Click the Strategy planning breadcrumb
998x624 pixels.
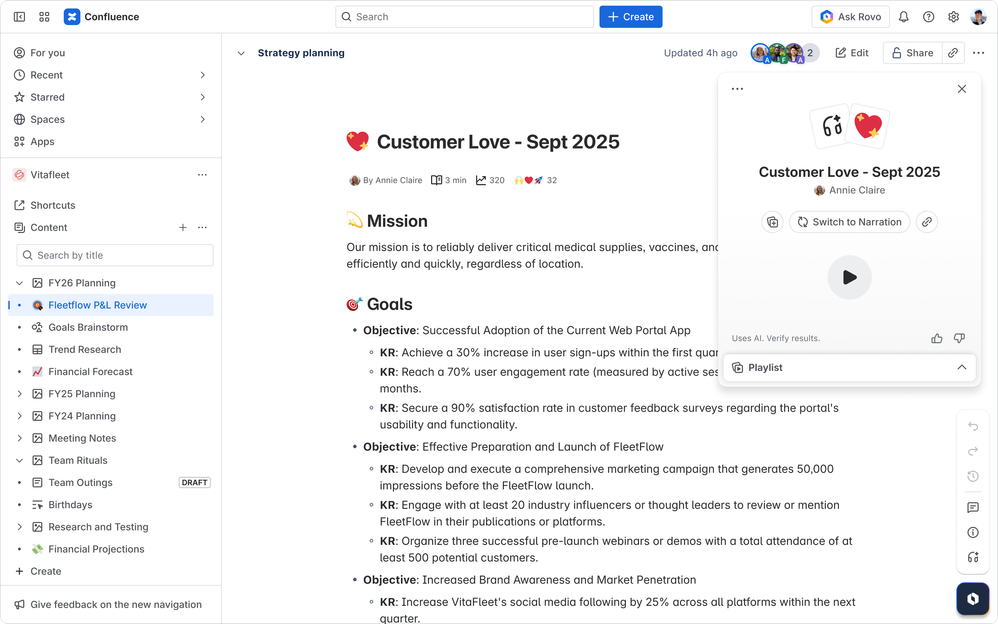[301, 53]
